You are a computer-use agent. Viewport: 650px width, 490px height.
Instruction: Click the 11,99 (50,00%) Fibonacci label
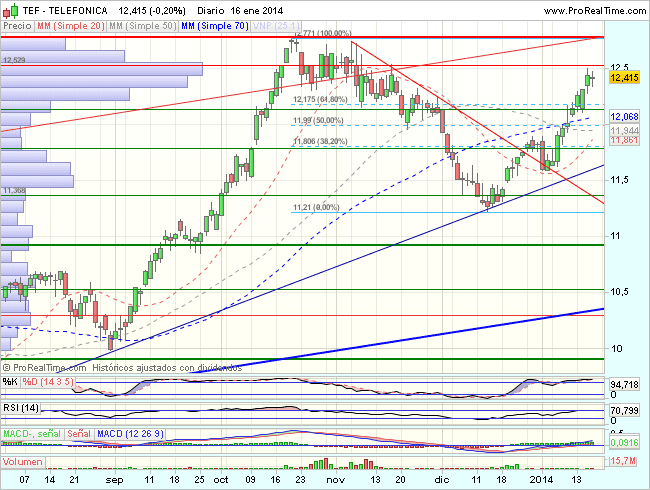[x=318, y=121]
